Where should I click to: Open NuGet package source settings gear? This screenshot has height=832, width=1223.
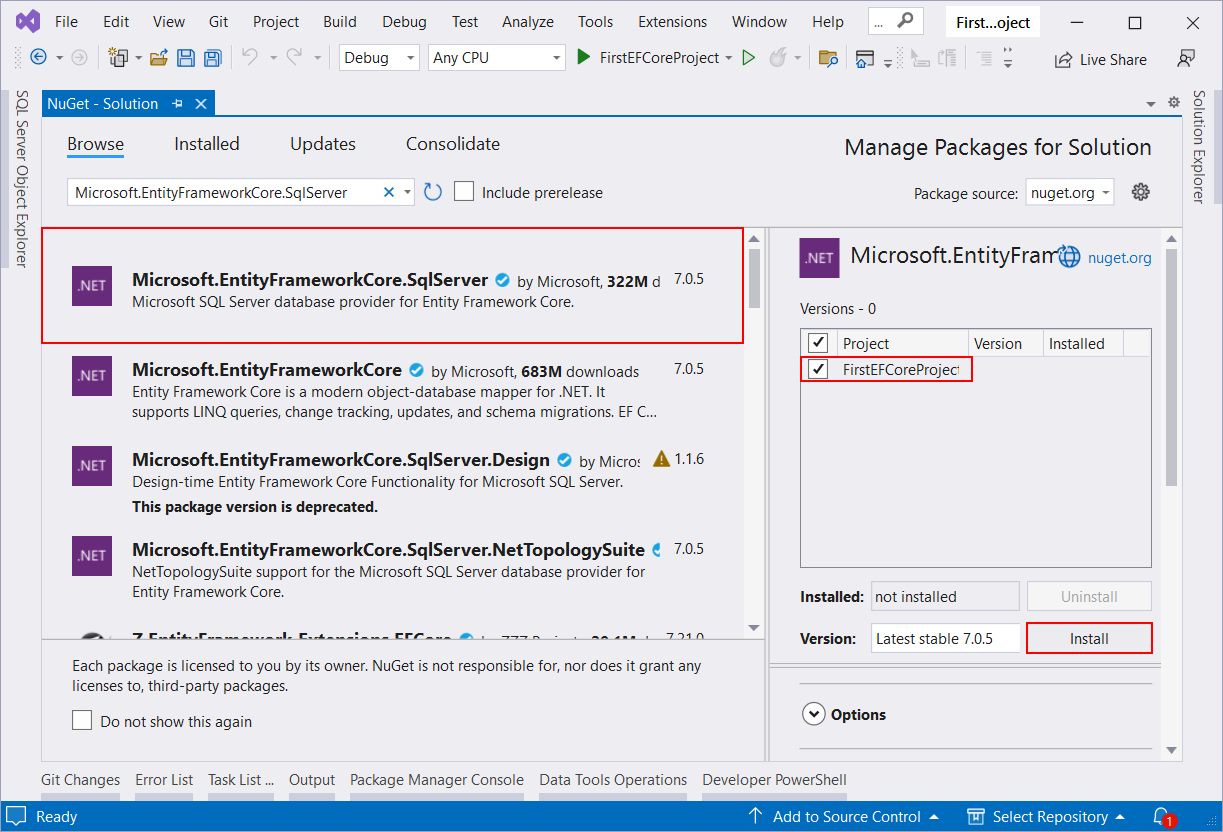[1140, 192]
